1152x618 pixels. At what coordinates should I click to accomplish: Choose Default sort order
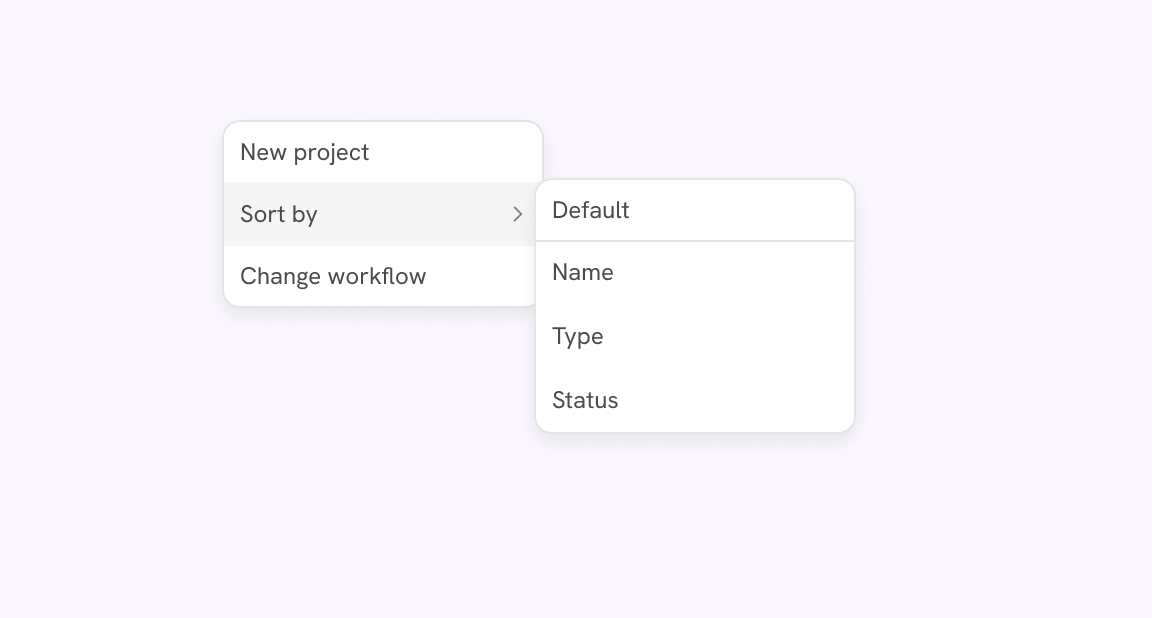694,210
